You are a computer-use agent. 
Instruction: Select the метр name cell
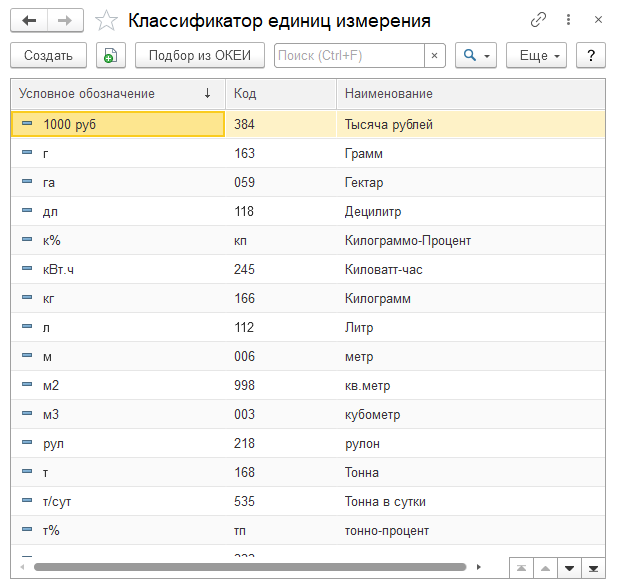click(471, 356)
